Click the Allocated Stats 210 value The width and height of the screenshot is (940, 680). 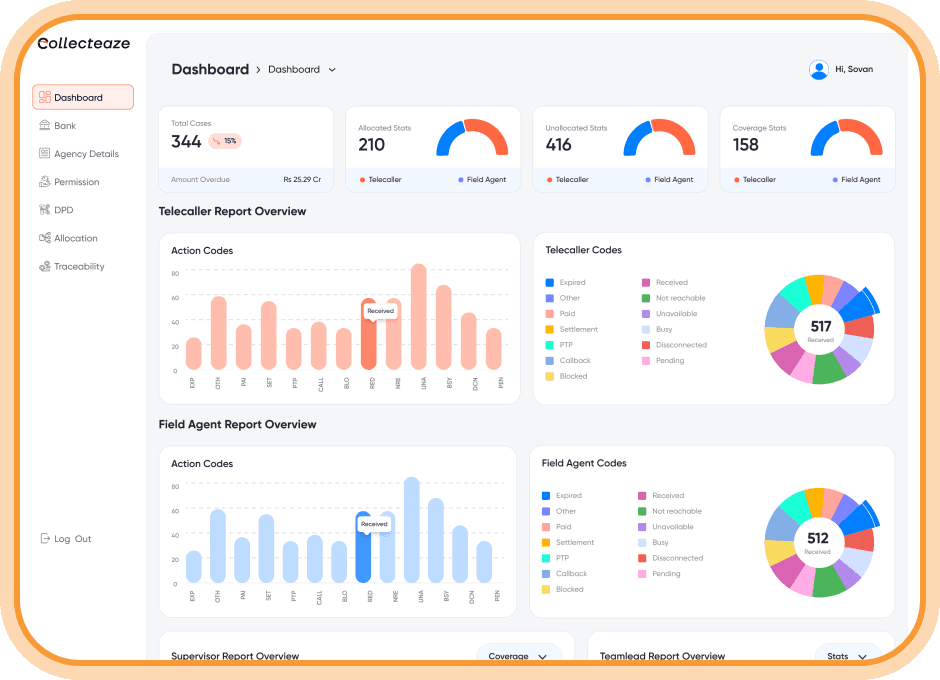click(371, 145)
